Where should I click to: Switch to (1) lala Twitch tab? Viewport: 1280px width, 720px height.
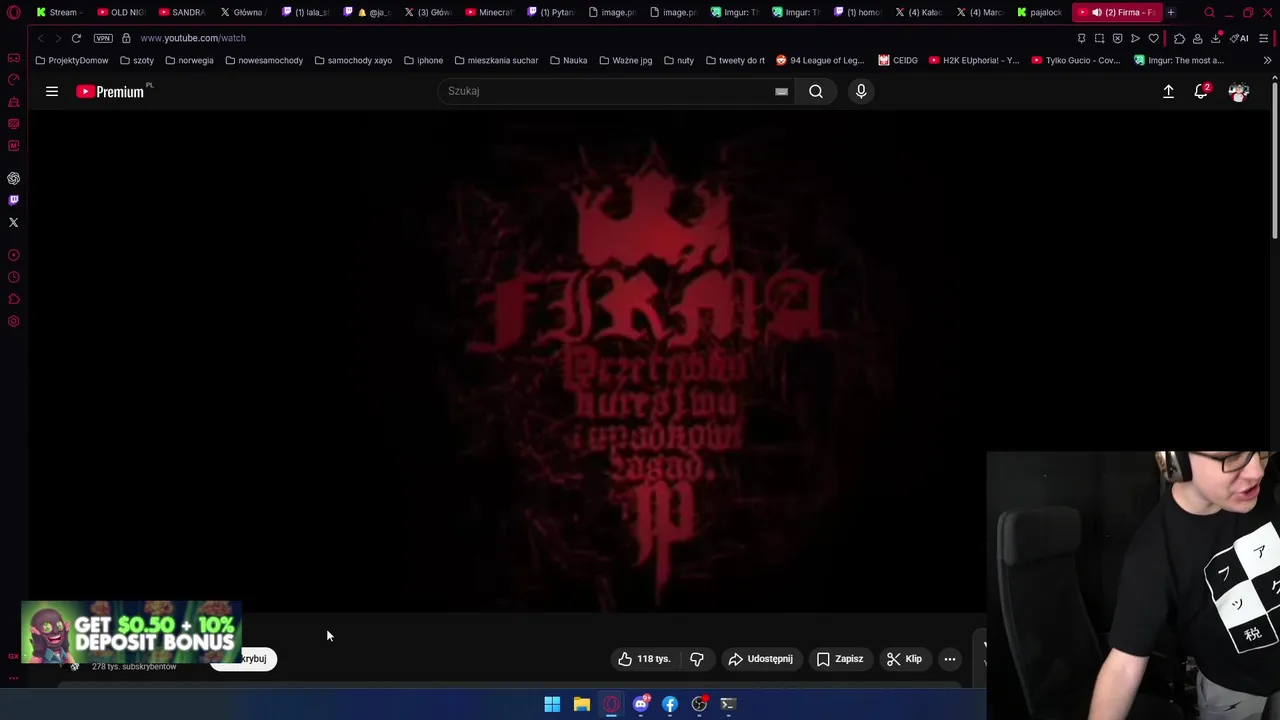point(305,12)
